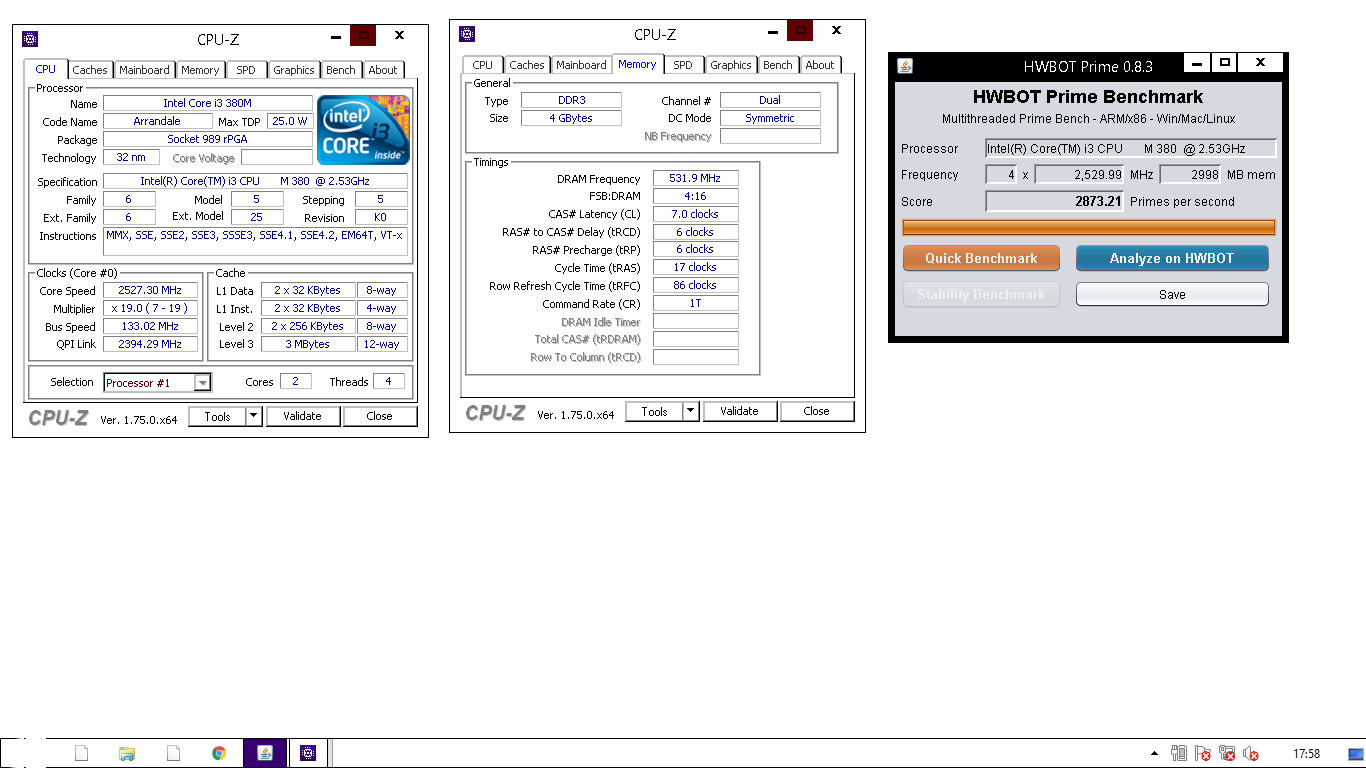Screen dimensions: 1366x768
Task: Click the Bus Speed value 133.02 MHz
Action: pyautogui.click(x=150, y=326)
